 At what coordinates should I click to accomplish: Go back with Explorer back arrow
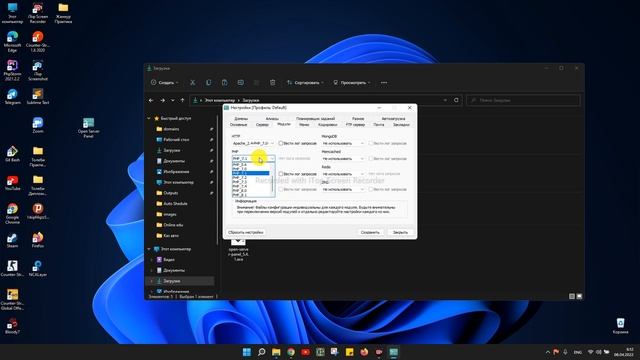coord(151,100)
